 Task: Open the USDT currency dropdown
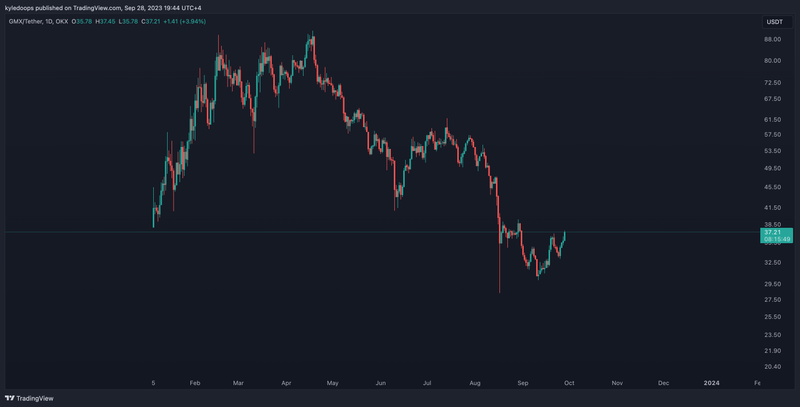[774, 21]
